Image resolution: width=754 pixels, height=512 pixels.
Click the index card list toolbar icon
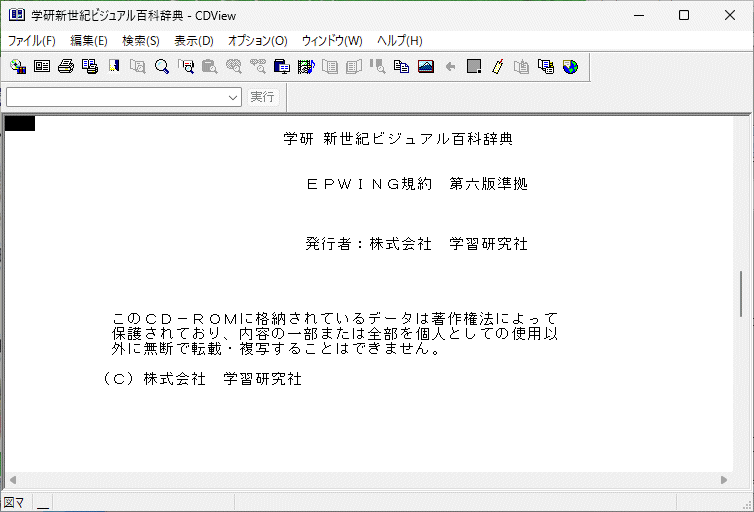[x=42, y=66]
